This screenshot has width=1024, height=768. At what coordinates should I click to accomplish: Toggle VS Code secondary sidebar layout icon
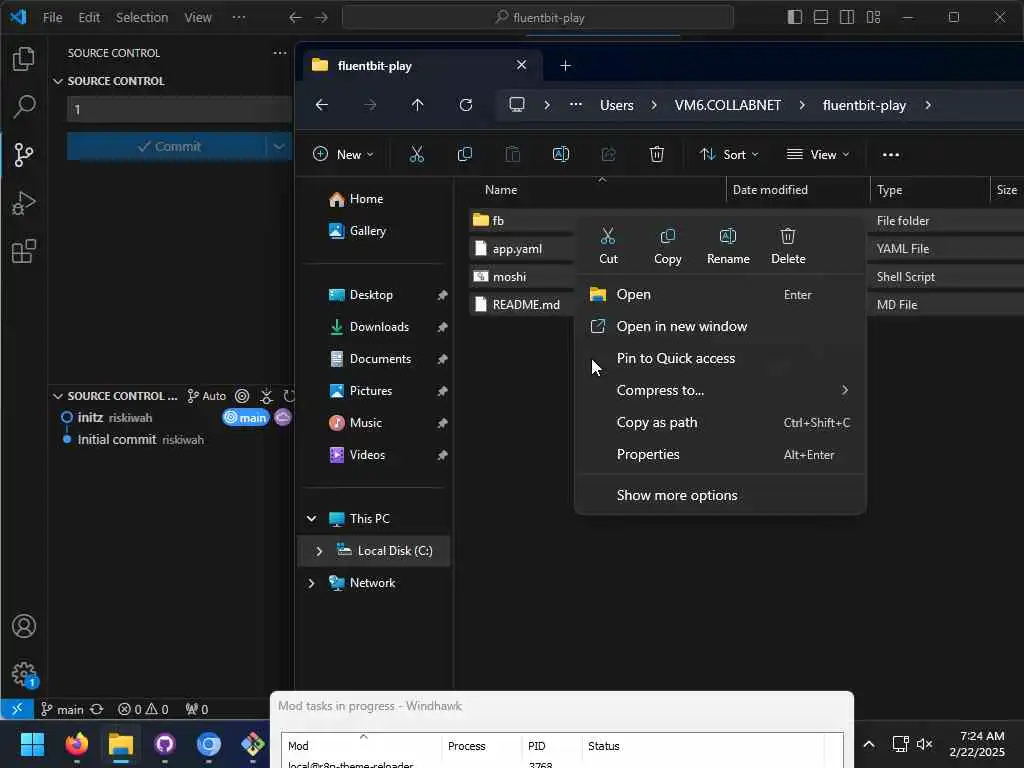pyautogui.click(x=847, y=18)
